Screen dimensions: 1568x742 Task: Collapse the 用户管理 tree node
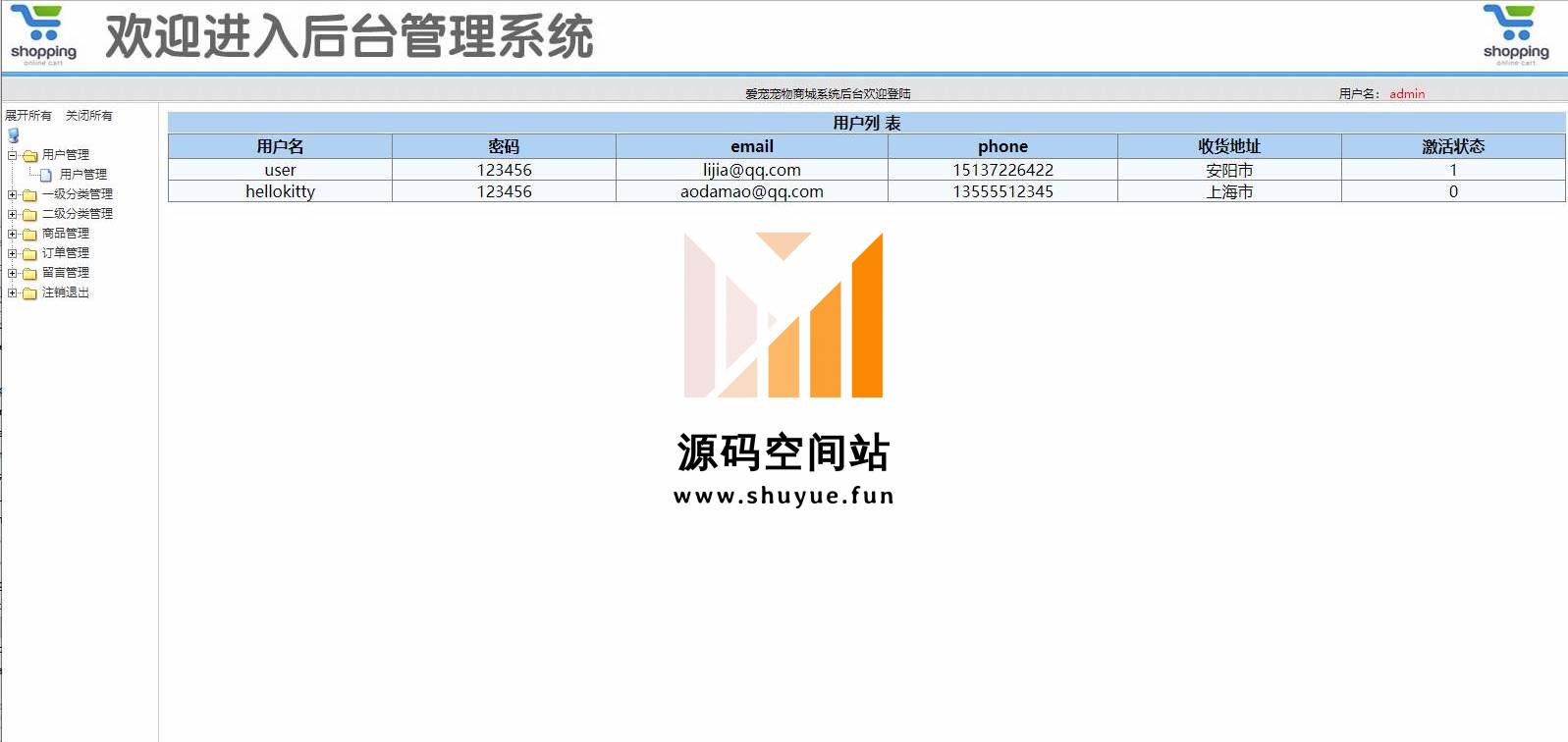click(x=13, y=155)
